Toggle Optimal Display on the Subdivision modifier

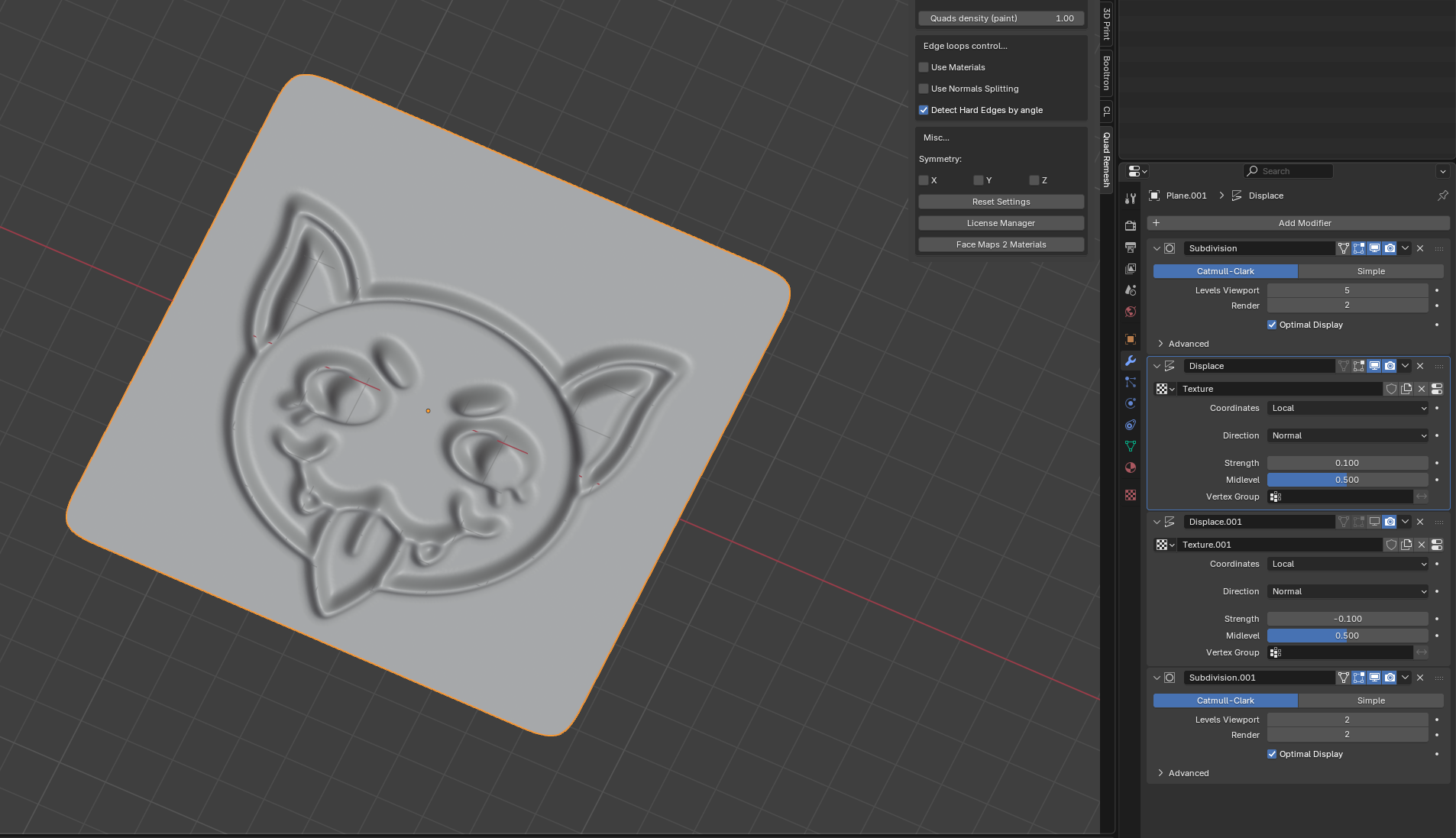(1272, 325)
